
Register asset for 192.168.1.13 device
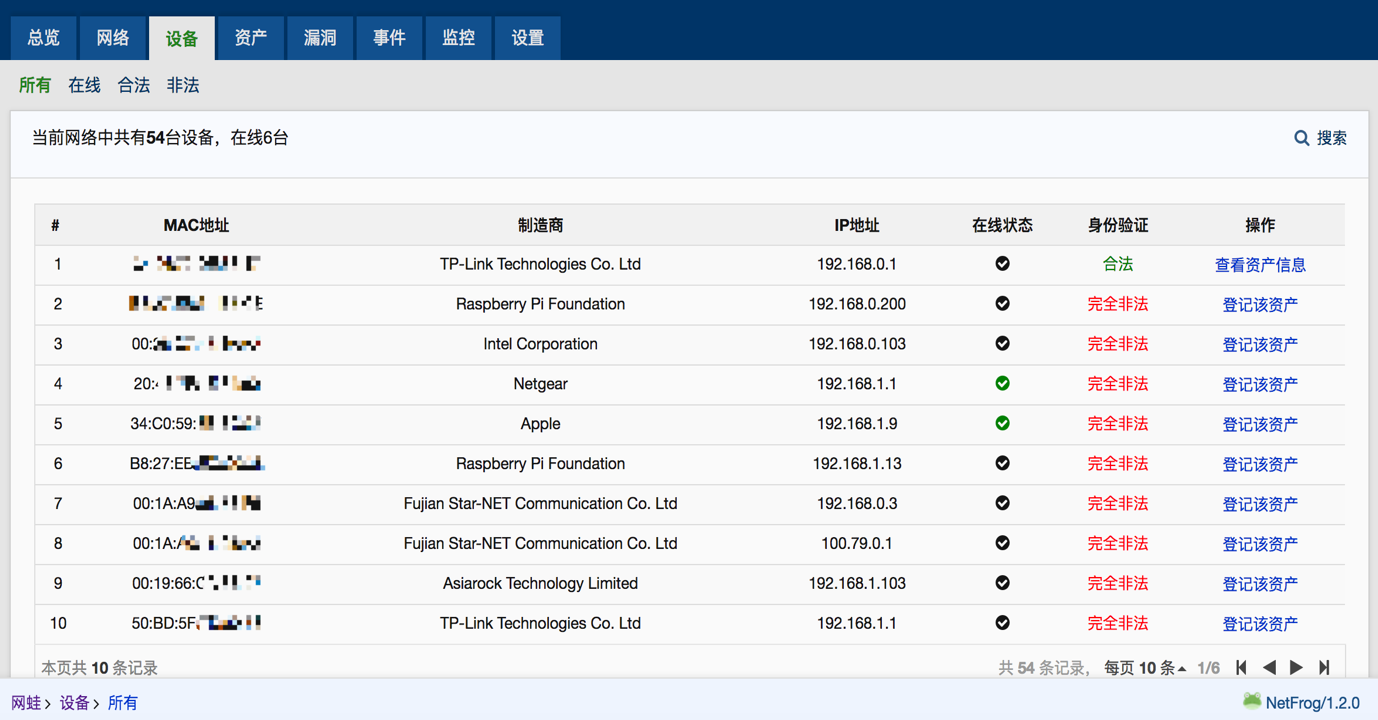click(x=1260, y=465)
